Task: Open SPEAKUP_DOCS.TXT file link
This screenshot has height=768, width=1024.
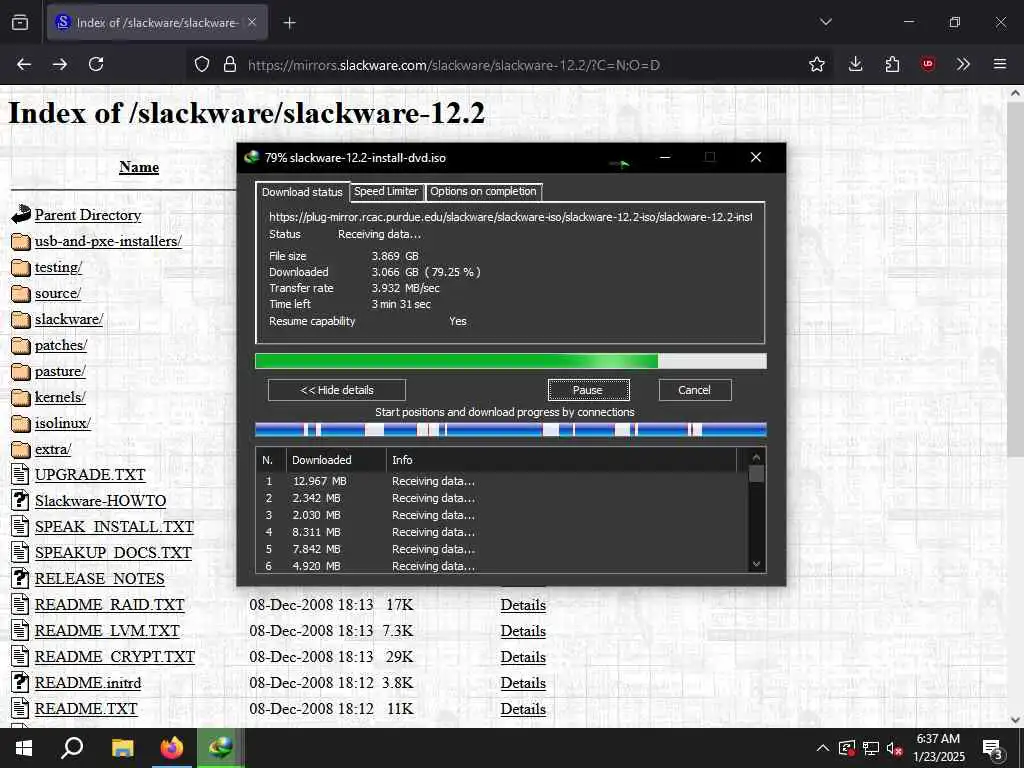Action: pyautogui.click(x=114, y=552)
